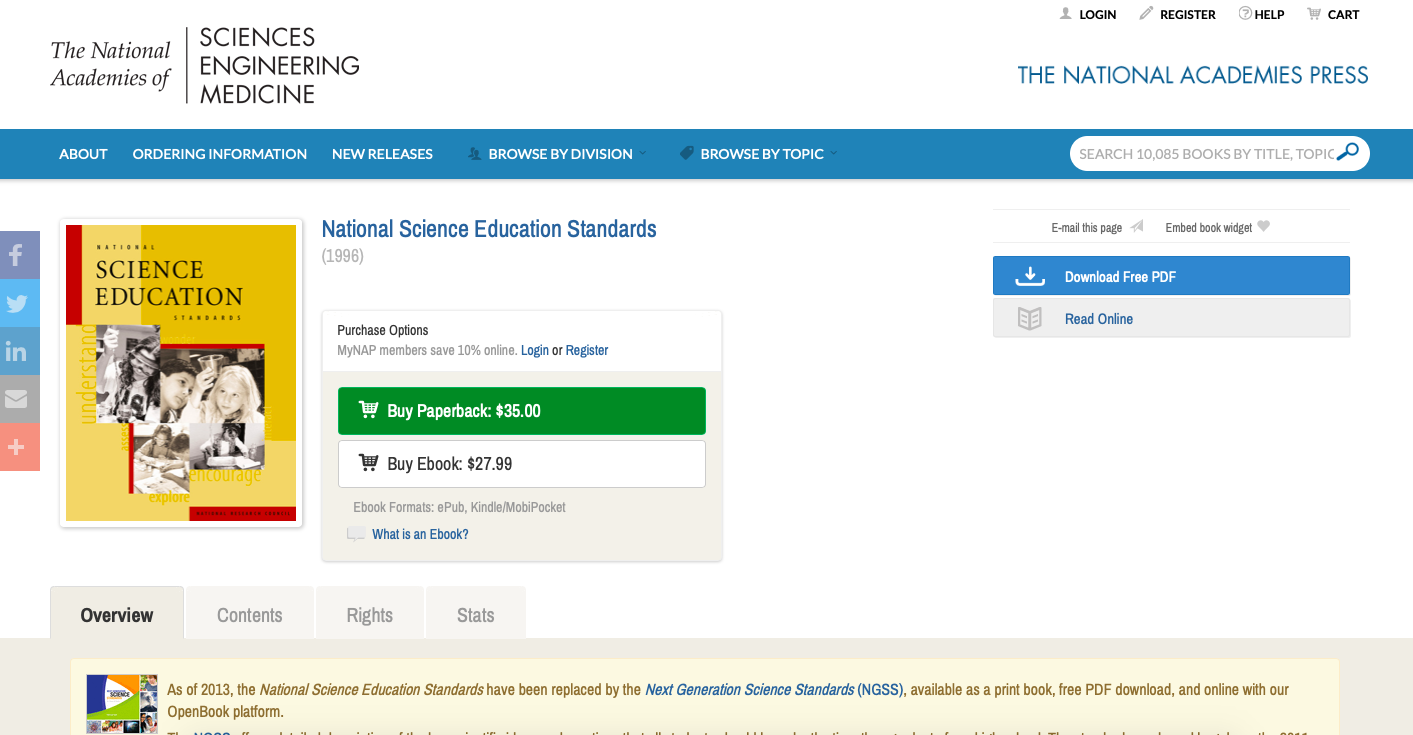The height and width of the screenshot is (735, 1413).
Task: Select the Rights tab
Action: click(x=370, y=615)
